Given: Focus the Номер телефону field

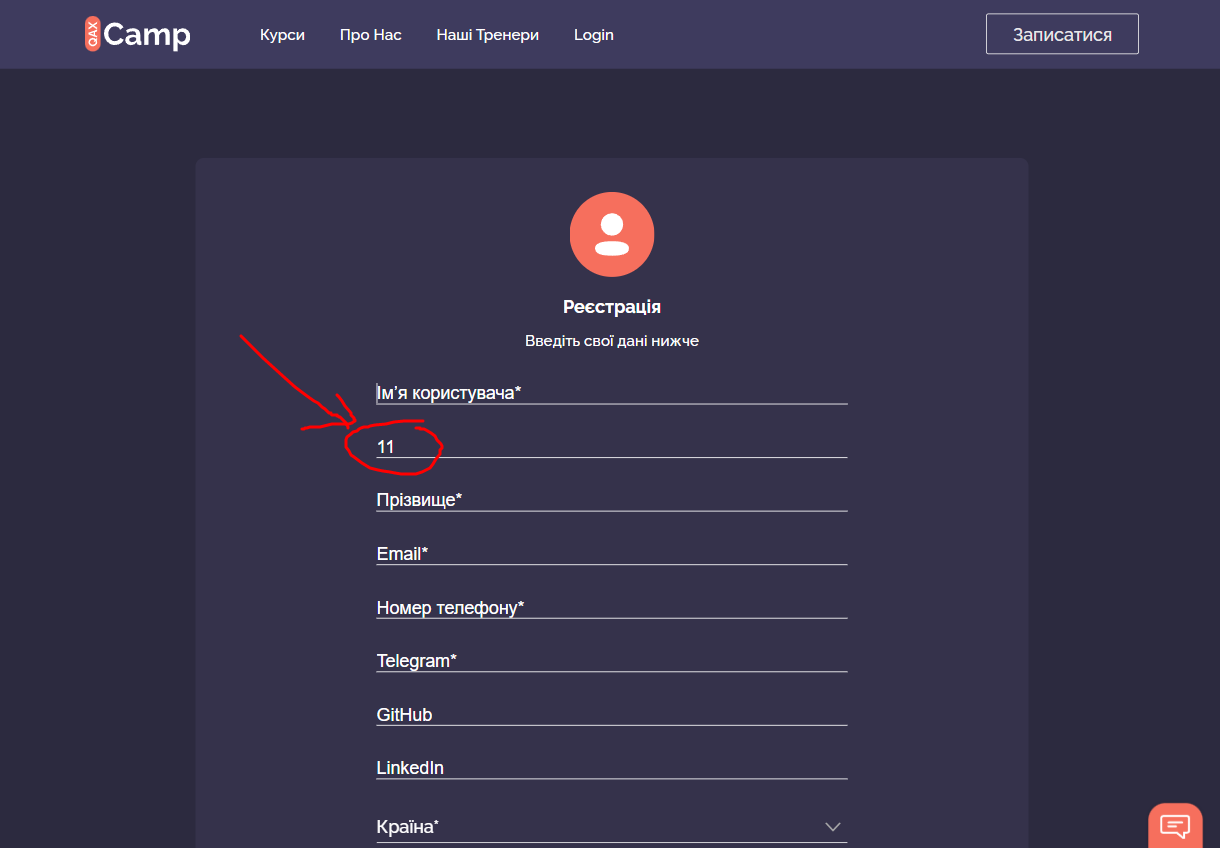Looking at the screenshot, I should tap(612, 607).
